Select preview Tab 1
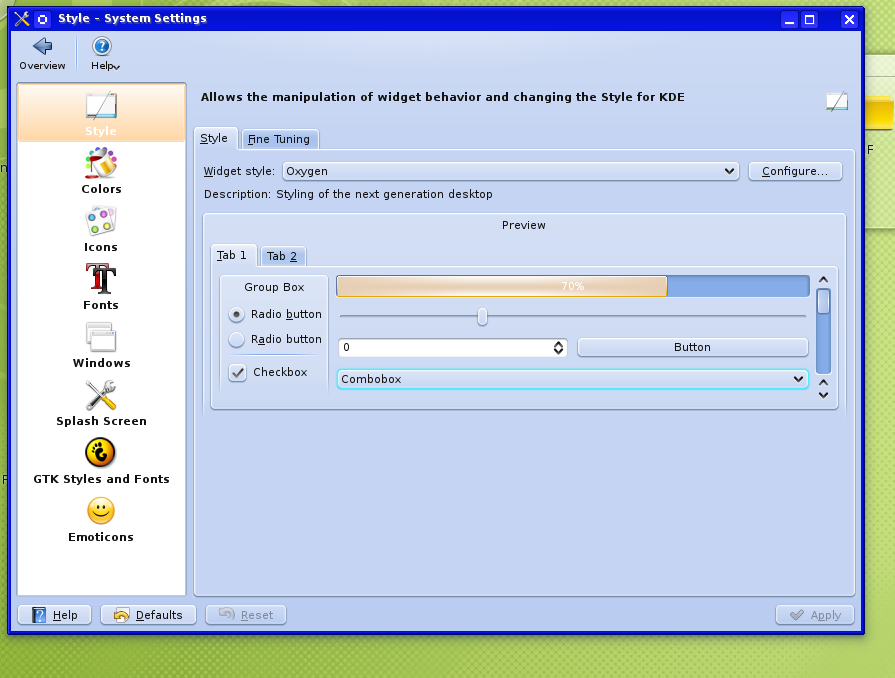 [232, 255]
